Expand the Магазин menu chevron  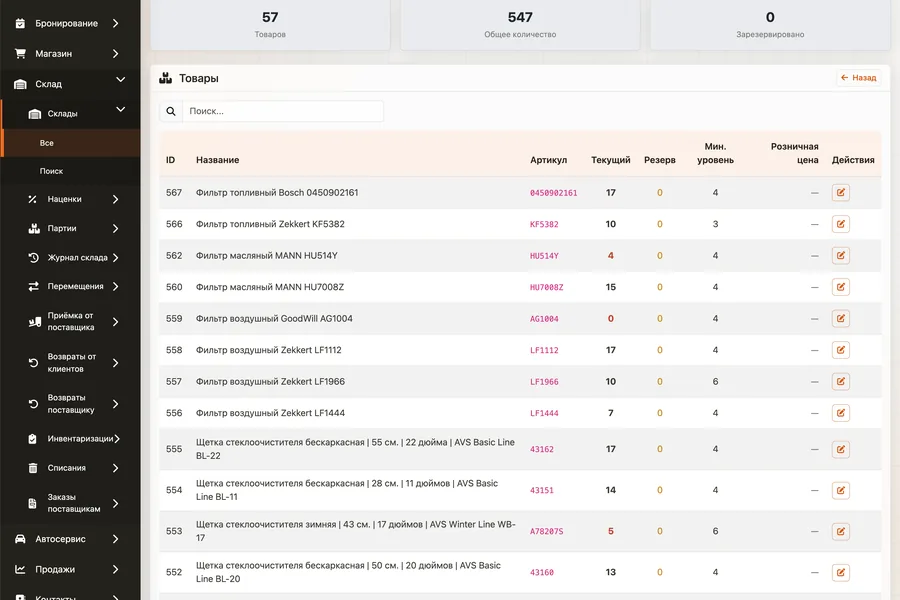[x=115, y=53]
